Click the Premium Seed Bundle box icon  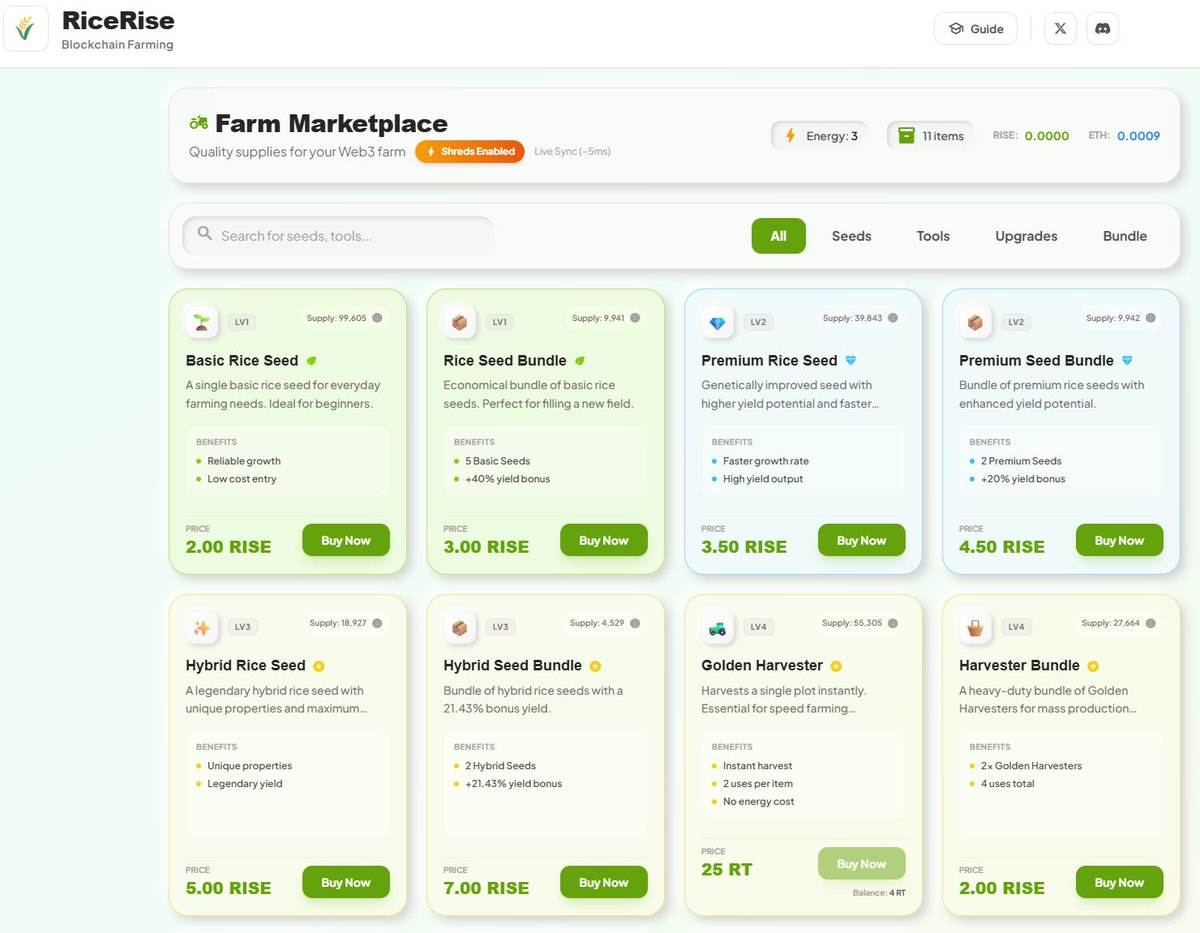tap(975, 322)
